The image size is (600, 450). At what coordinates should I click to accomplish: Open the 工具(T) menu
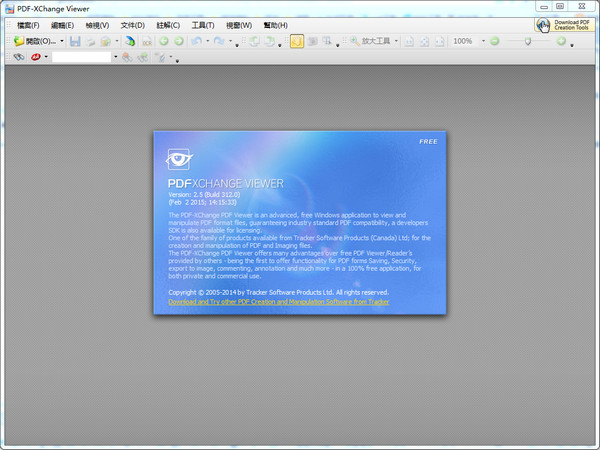click(x=202, y=24)
